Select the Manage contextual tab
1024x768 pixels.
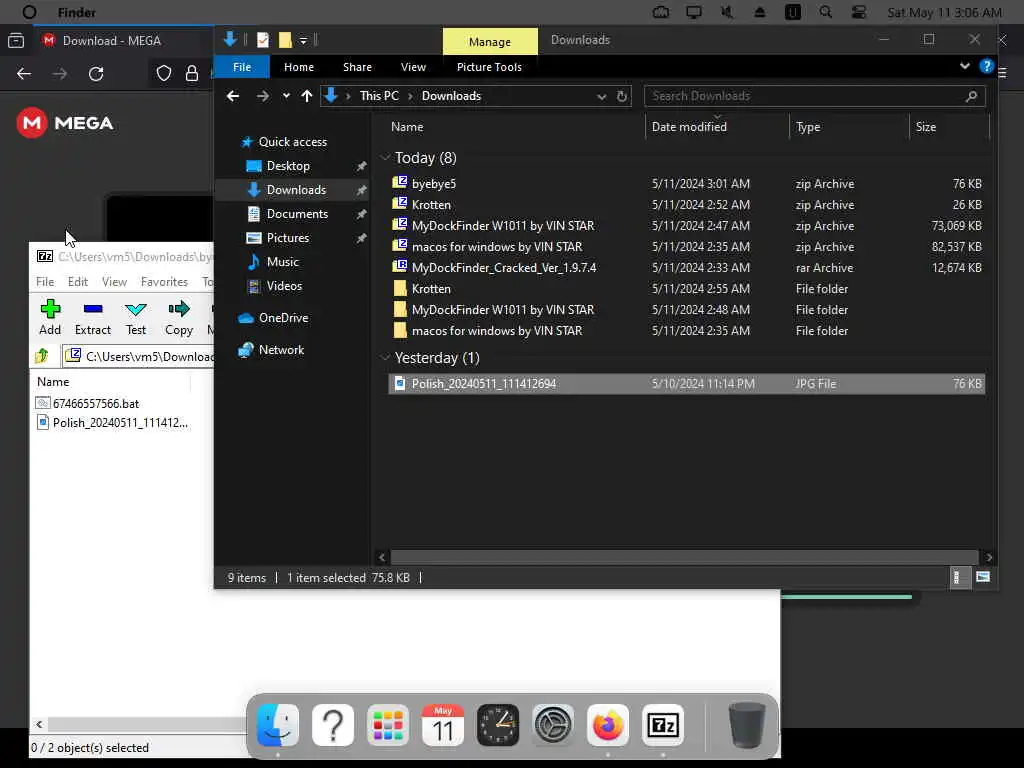(x=490, y=42)
